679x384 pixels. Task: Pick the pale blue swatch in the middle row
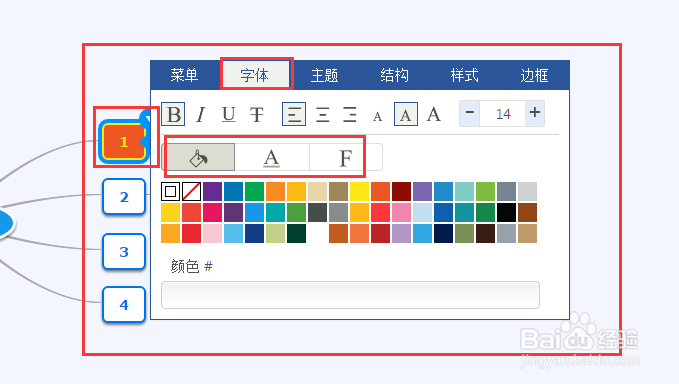click(422, 213)
